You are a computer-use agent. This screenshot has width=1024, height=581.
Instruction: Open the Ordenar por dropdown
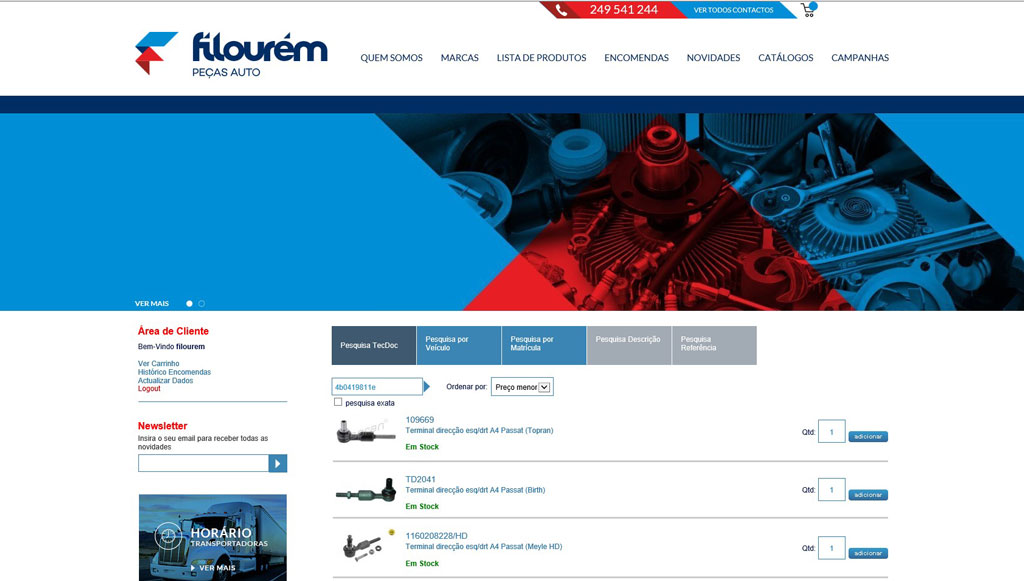521,387
